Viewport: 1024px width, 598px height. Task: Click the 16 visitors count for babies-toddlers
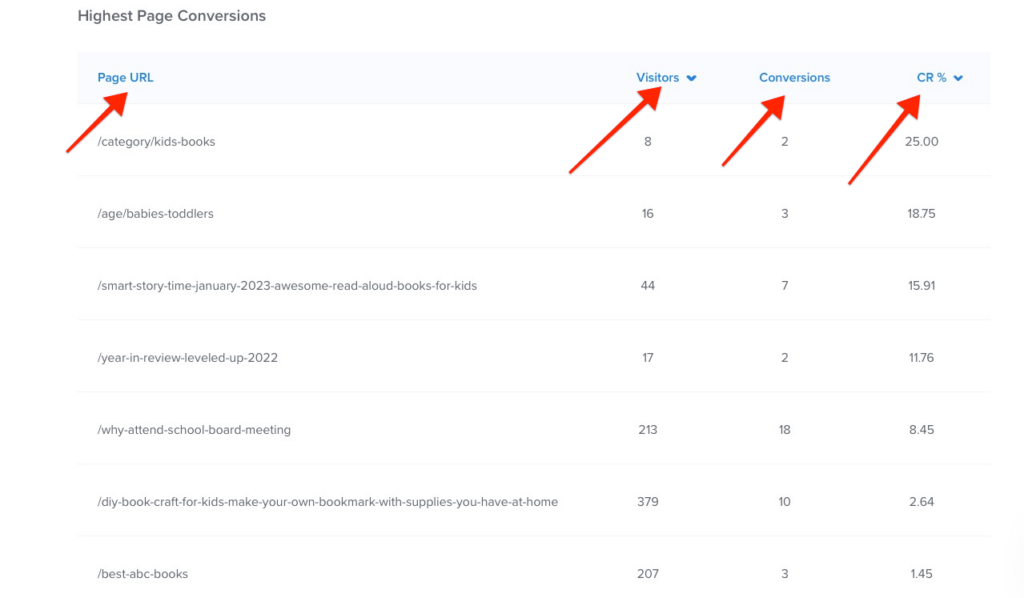(x=648, y=213)
